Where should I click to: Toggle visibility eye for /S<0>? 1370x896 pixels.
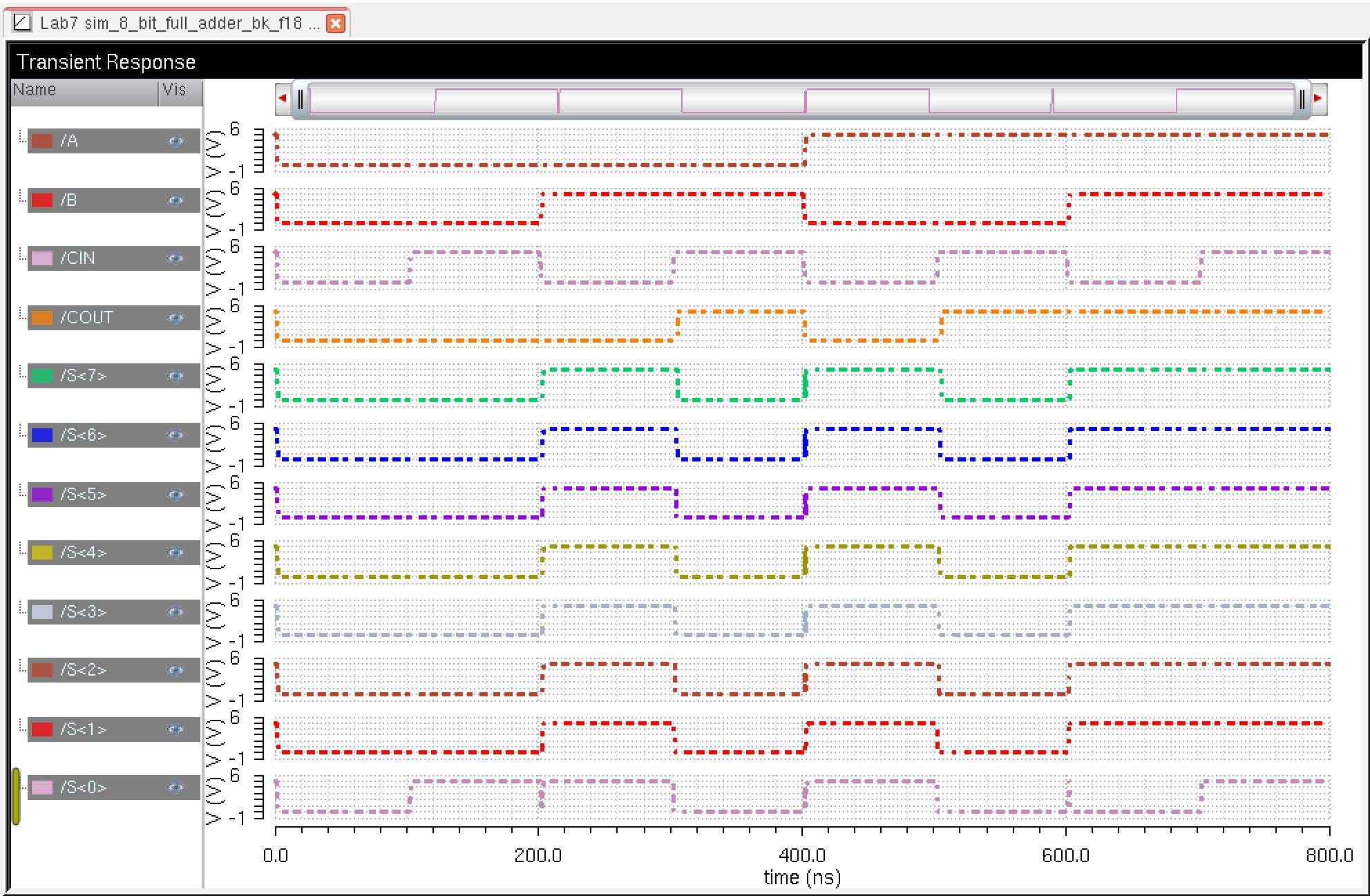pos(175,788)
